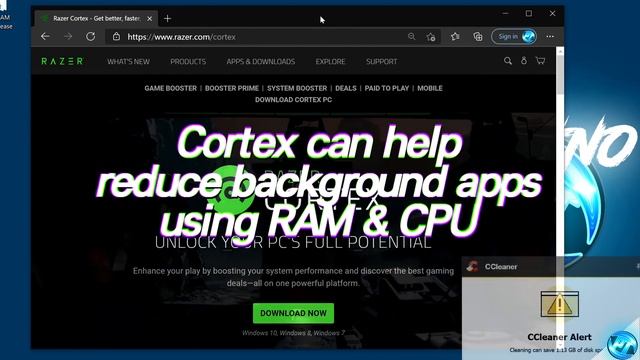
Task: Add this page to favorites star
Action: pyautogui.click(x=431, y=37)
